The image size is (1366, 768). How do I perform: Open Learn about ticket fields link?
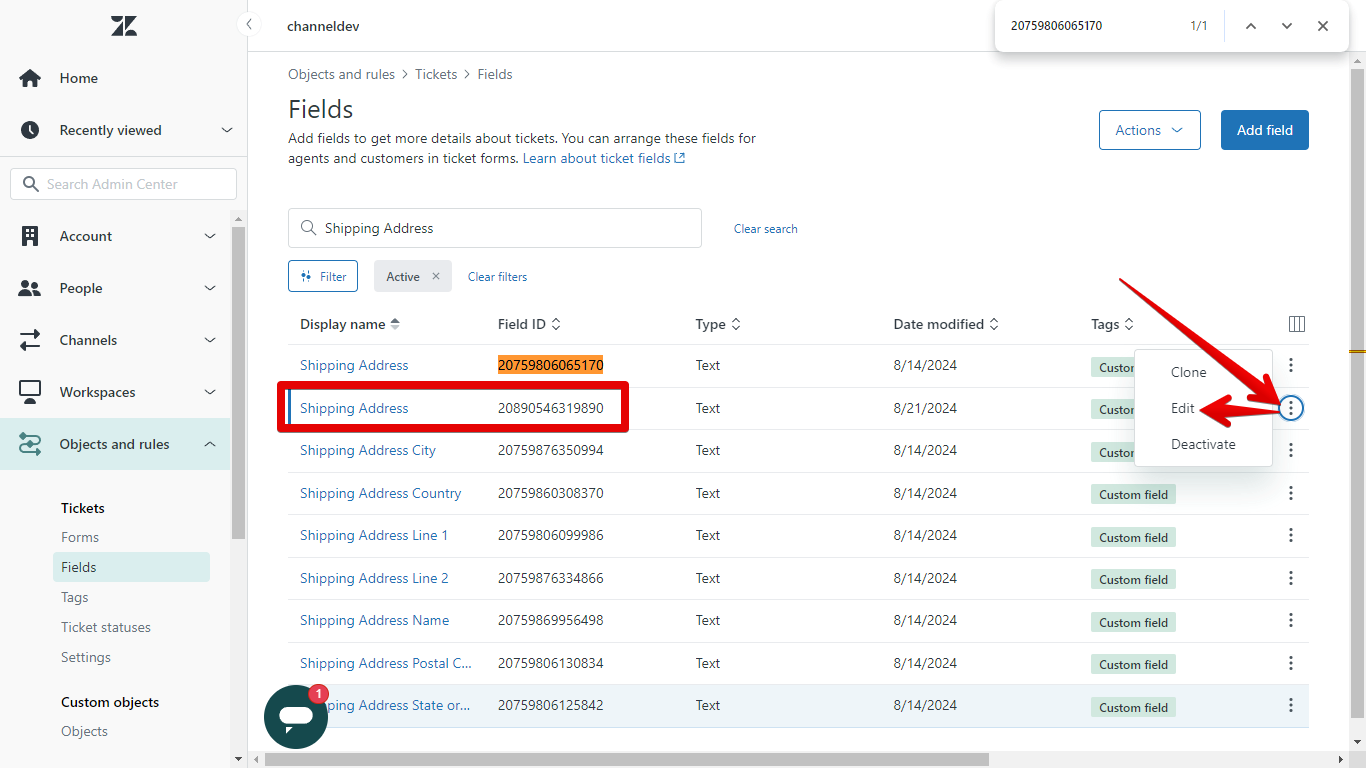point(604,158)
